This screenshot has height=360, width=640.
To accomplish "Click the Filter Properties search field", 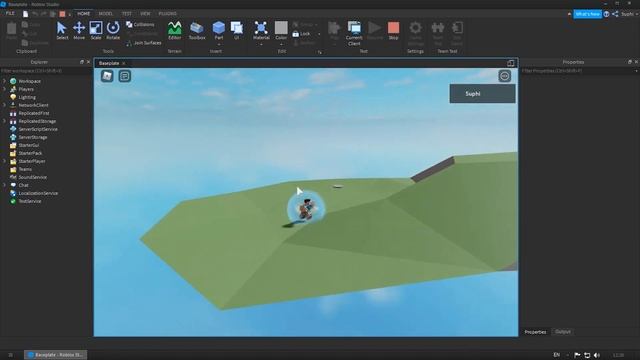I will pyautogui.click(x=580, y=71).
